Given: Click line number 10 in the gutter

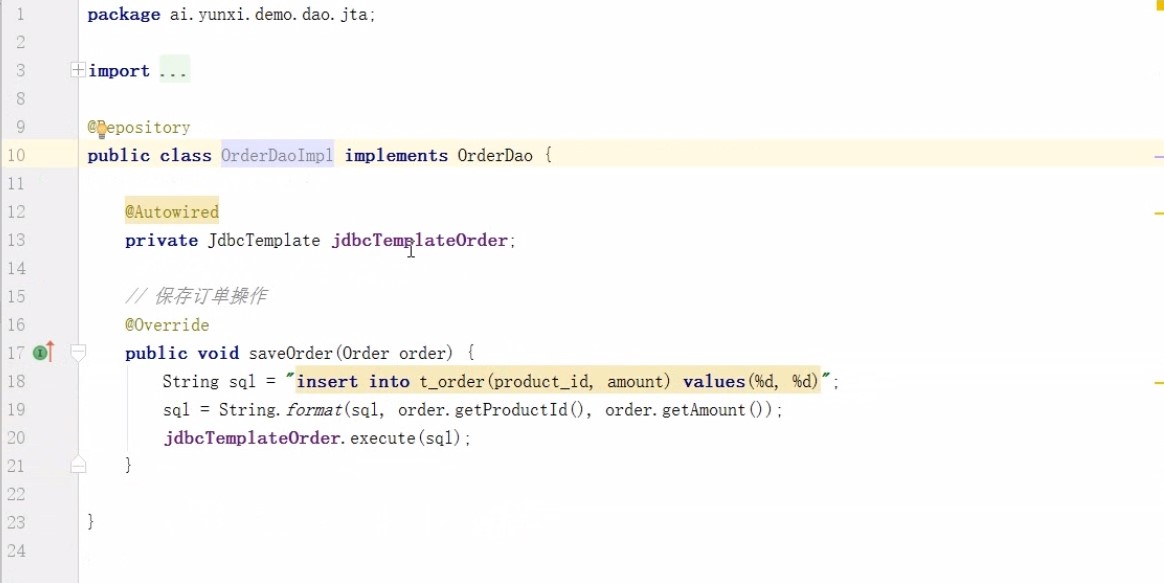Looking at the screenshot, I should (x=16, y=155).
